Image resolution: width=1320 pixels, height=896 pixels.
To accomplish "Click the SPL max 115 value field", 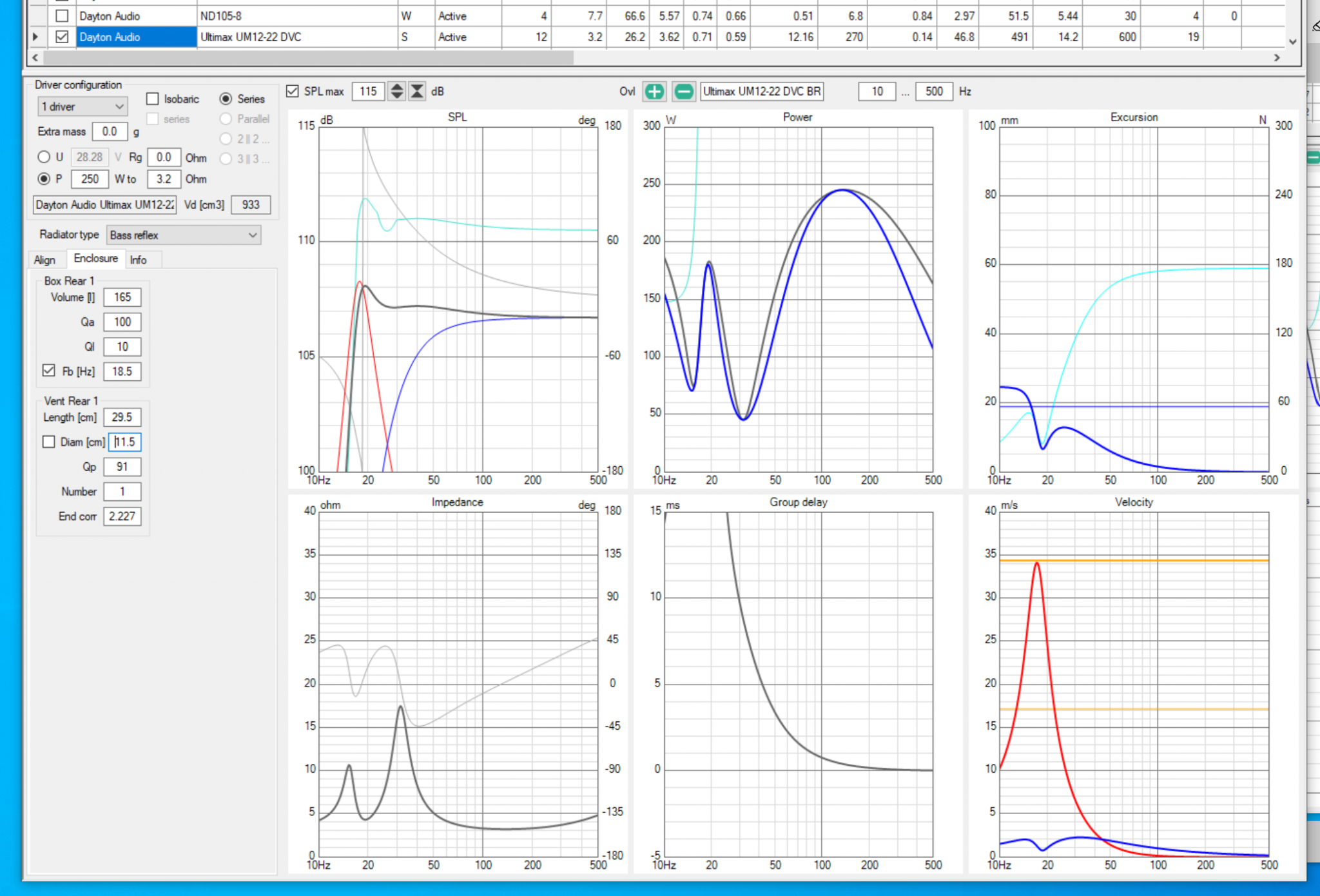I will pyautogui.click(x=369, y=92).
